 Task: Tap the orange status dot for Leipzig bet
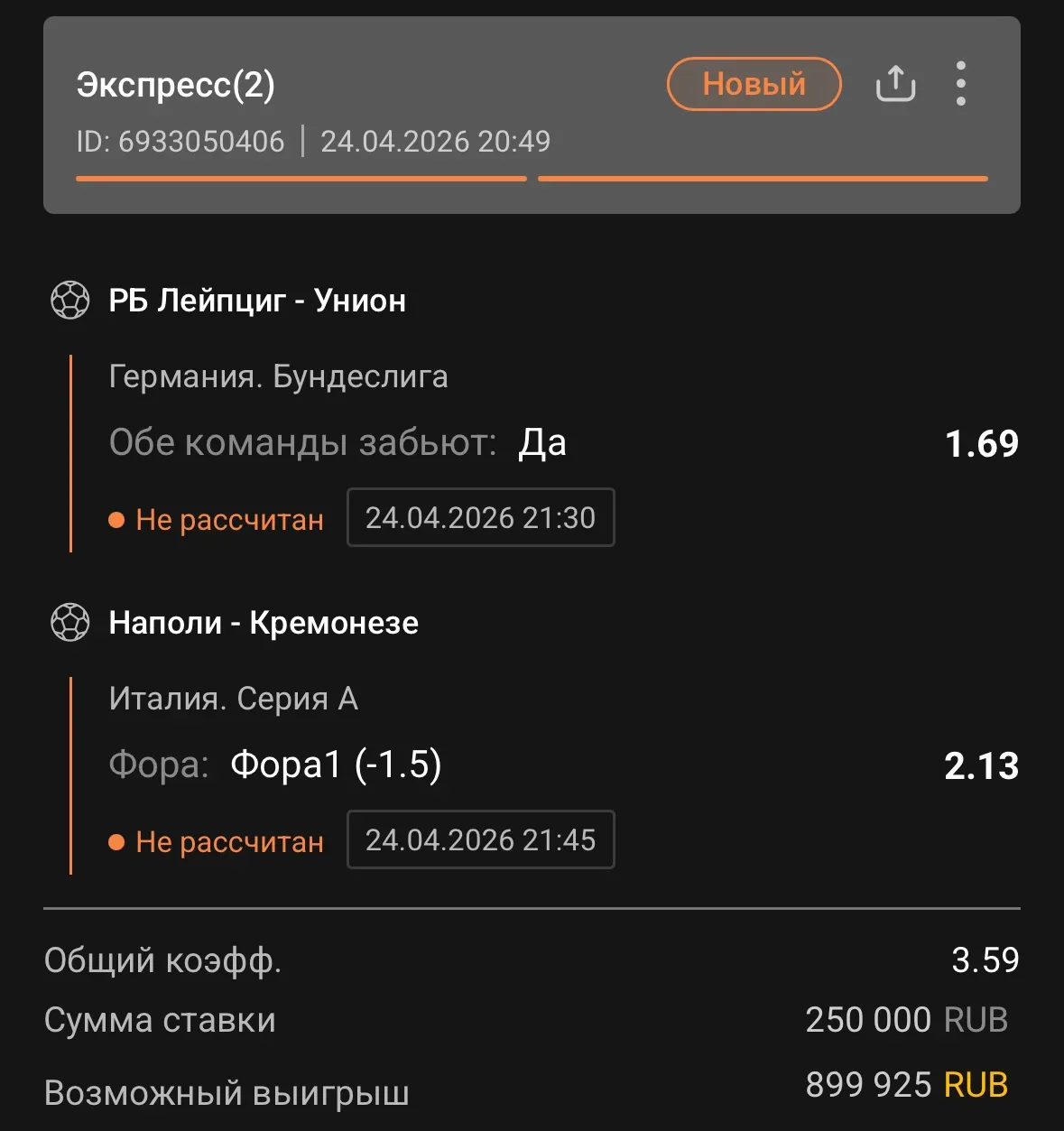point(116,520)
